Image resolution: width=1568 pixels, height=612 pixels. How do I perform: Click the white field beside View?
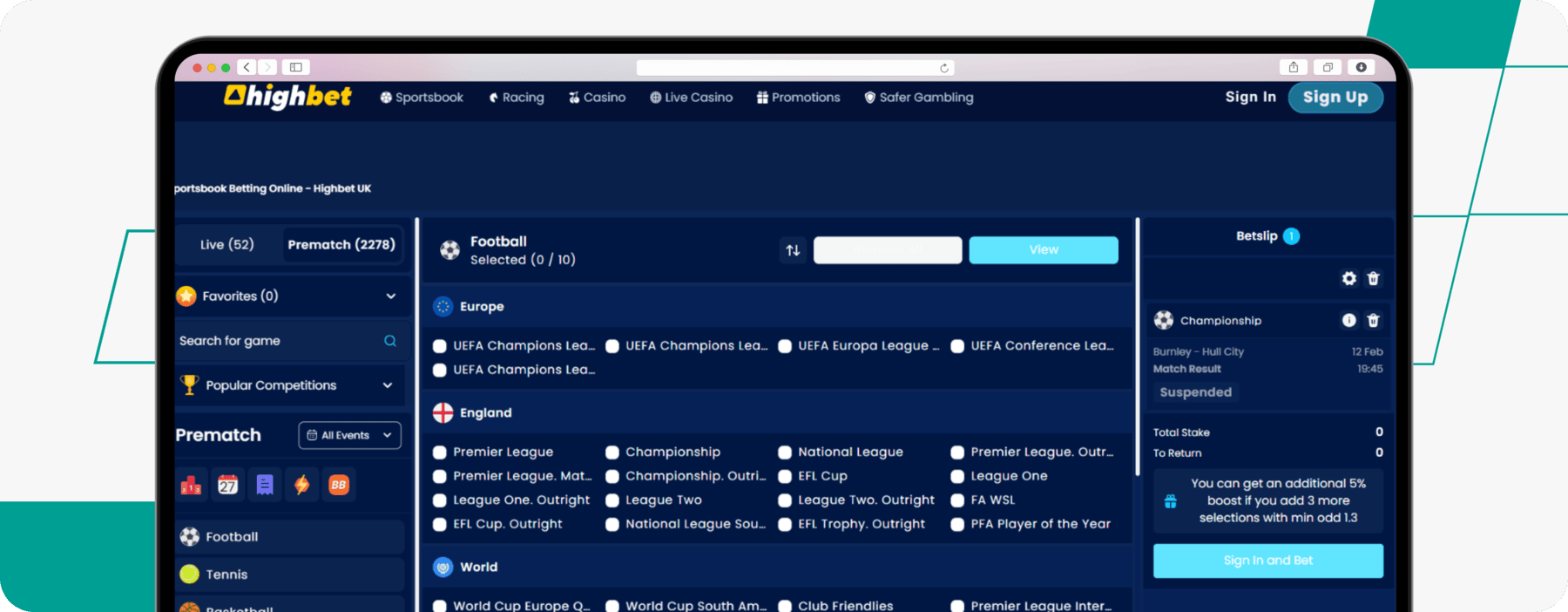[888, 250]
